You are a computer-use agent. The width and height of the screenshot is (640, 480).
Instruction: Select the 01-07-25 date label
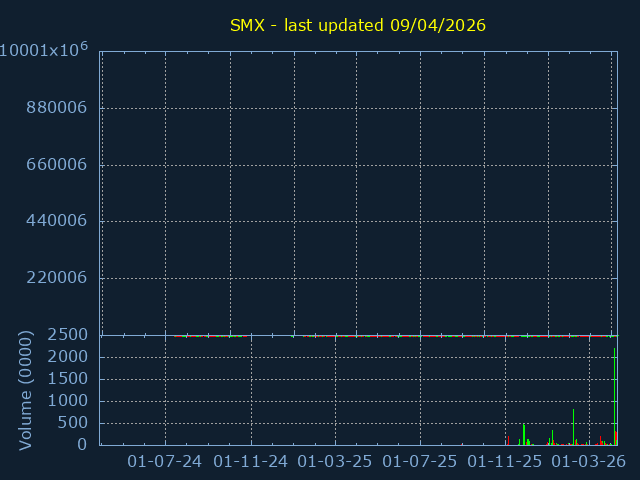coord(420,462)
